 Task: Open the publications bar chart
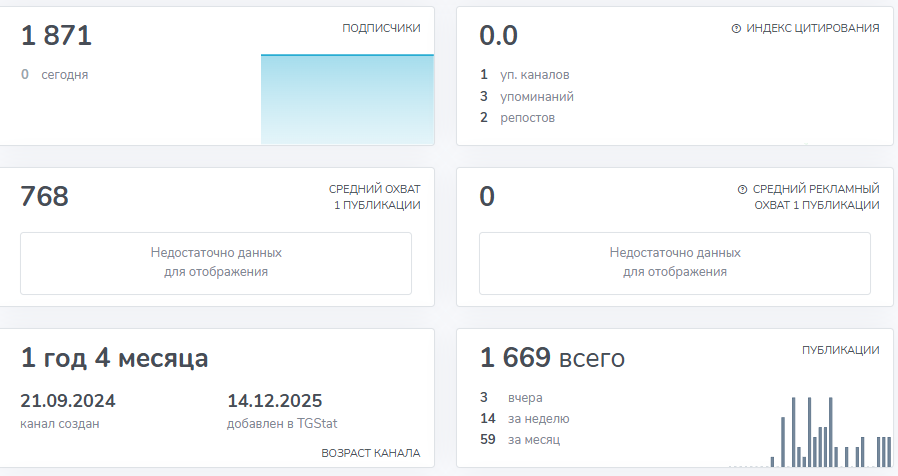(810, 432)
